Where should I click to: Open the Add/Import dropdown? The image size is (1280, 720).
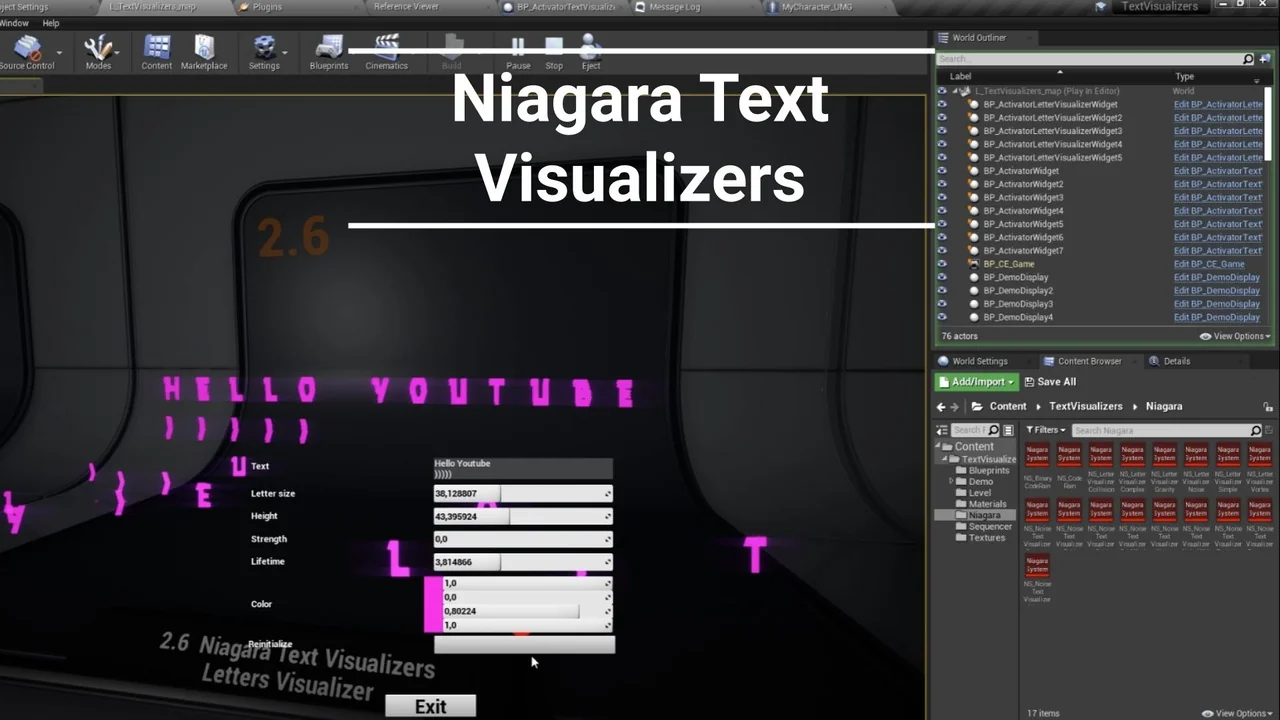[975, 382]
